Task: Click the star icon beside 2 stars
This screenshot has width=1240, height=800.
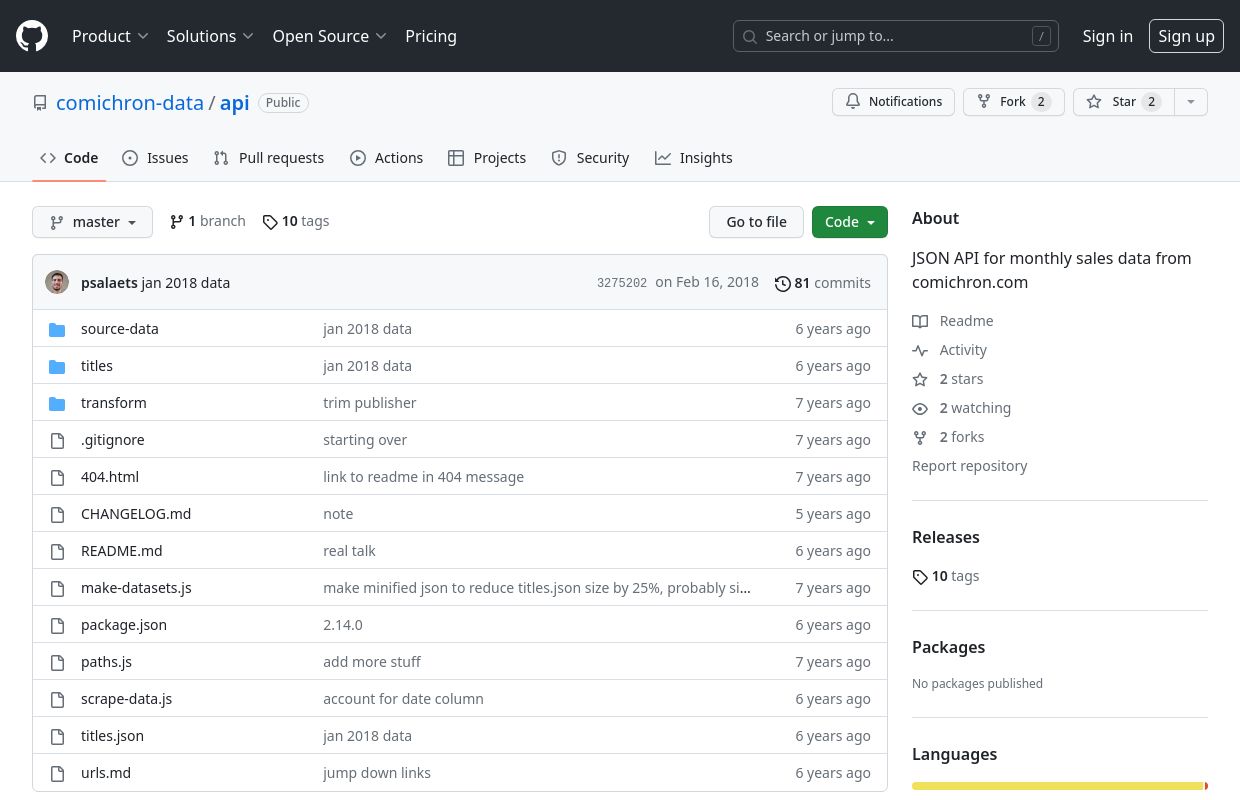Action: coord(920,379)
